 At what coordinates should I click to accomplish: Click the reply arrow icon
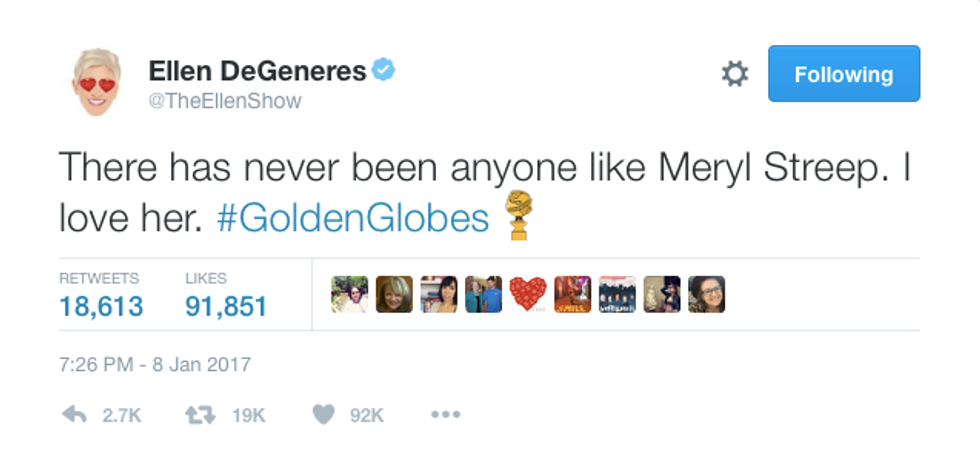[x=74, y=414]
